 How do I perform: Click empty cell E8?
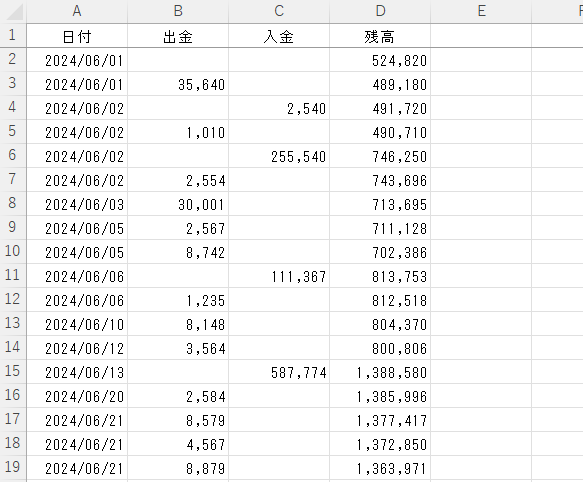coord(481,204)
